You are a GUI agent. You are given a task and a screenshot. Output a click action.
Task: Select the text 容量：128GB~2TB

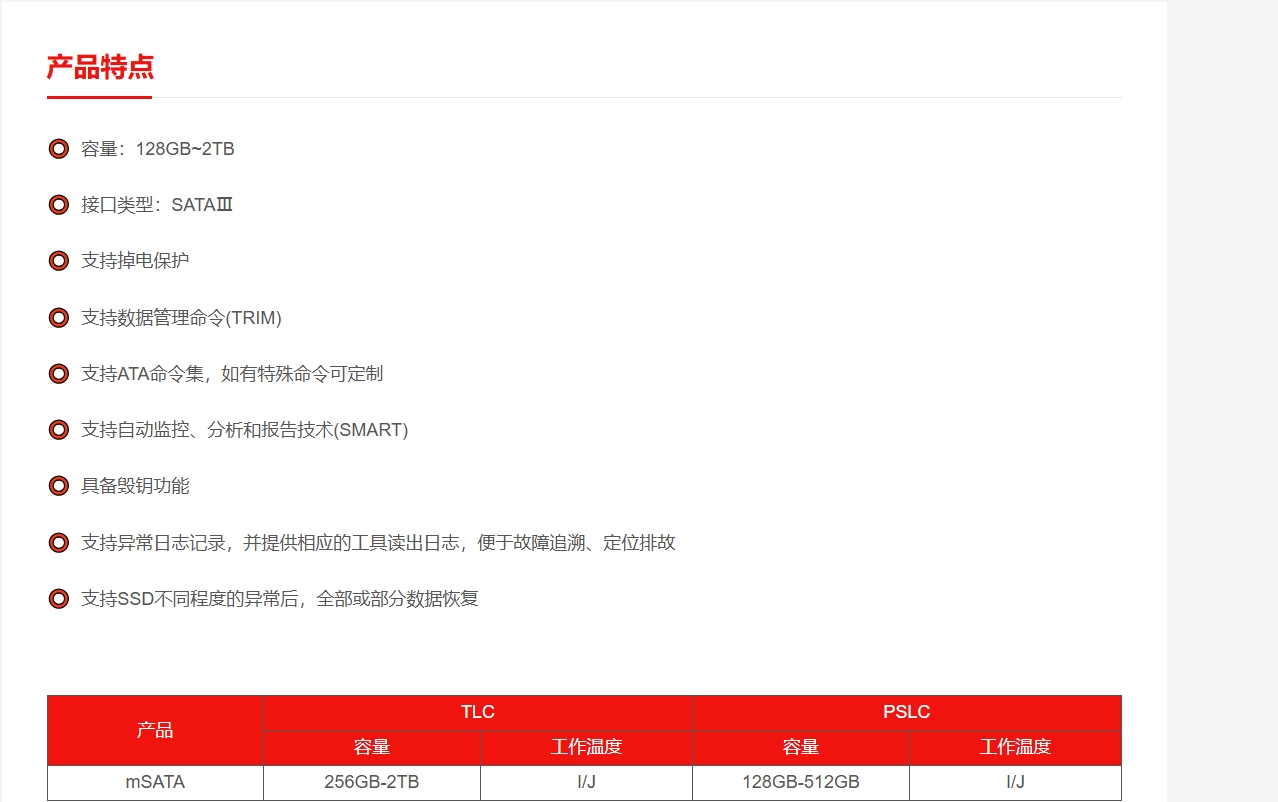(158, 149)
